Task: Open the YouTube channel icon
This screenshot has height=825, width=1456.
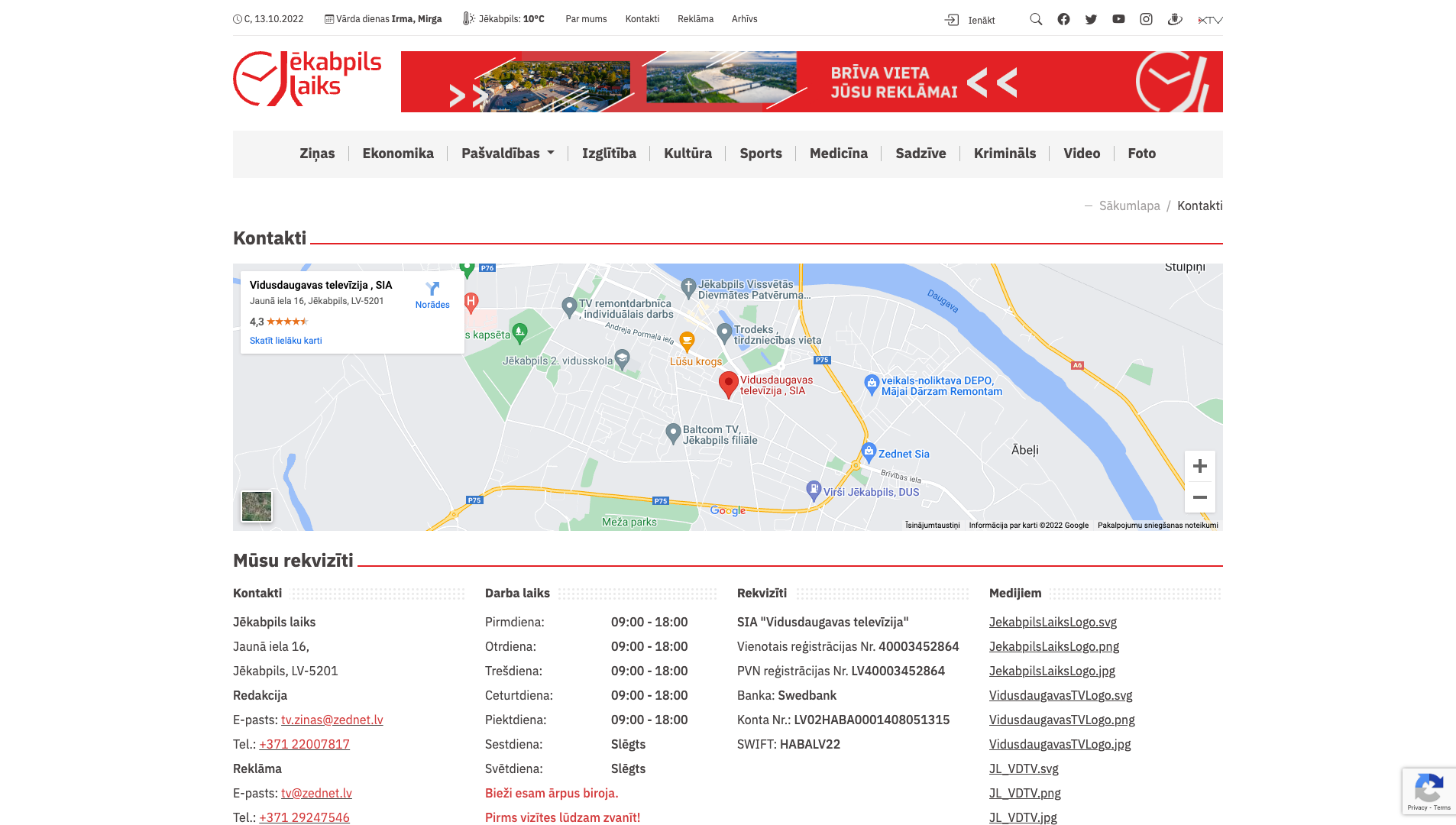Action: point(1118,19)
